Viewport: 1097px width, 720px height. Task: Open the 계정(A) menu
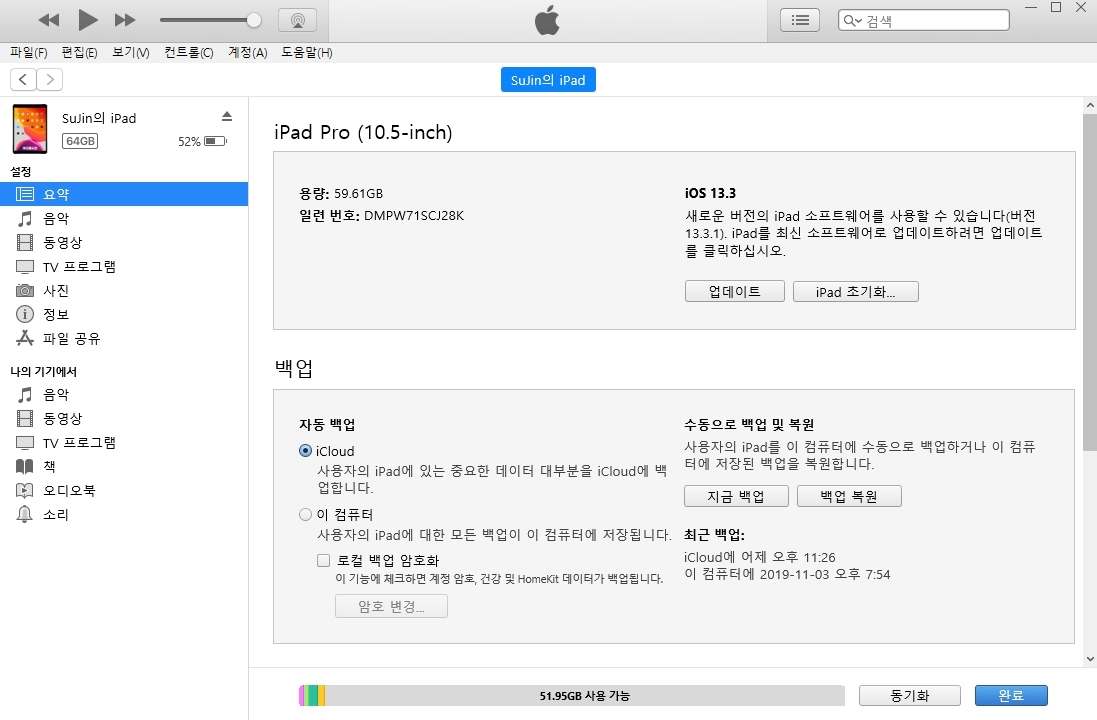(248, 52)
